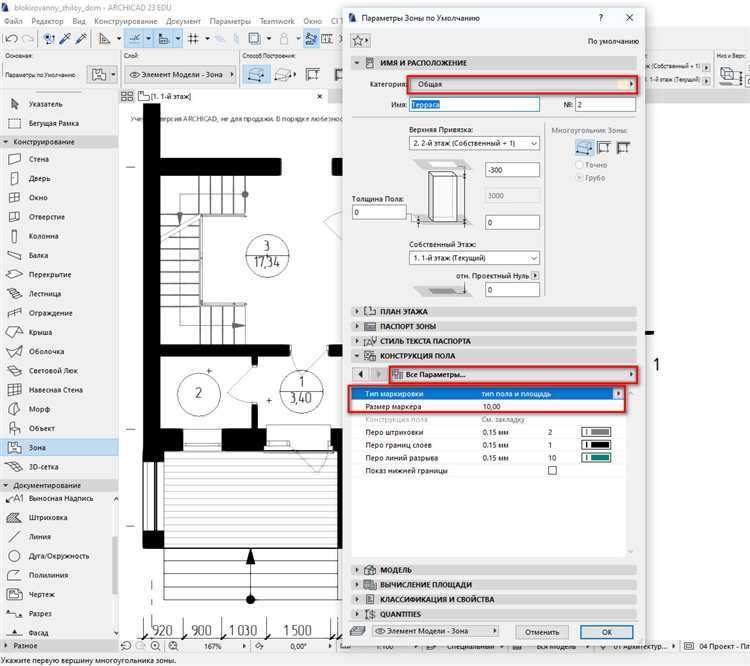
Task: Open the Перо штриховки pen color swatch
Action: coord(596,432)
